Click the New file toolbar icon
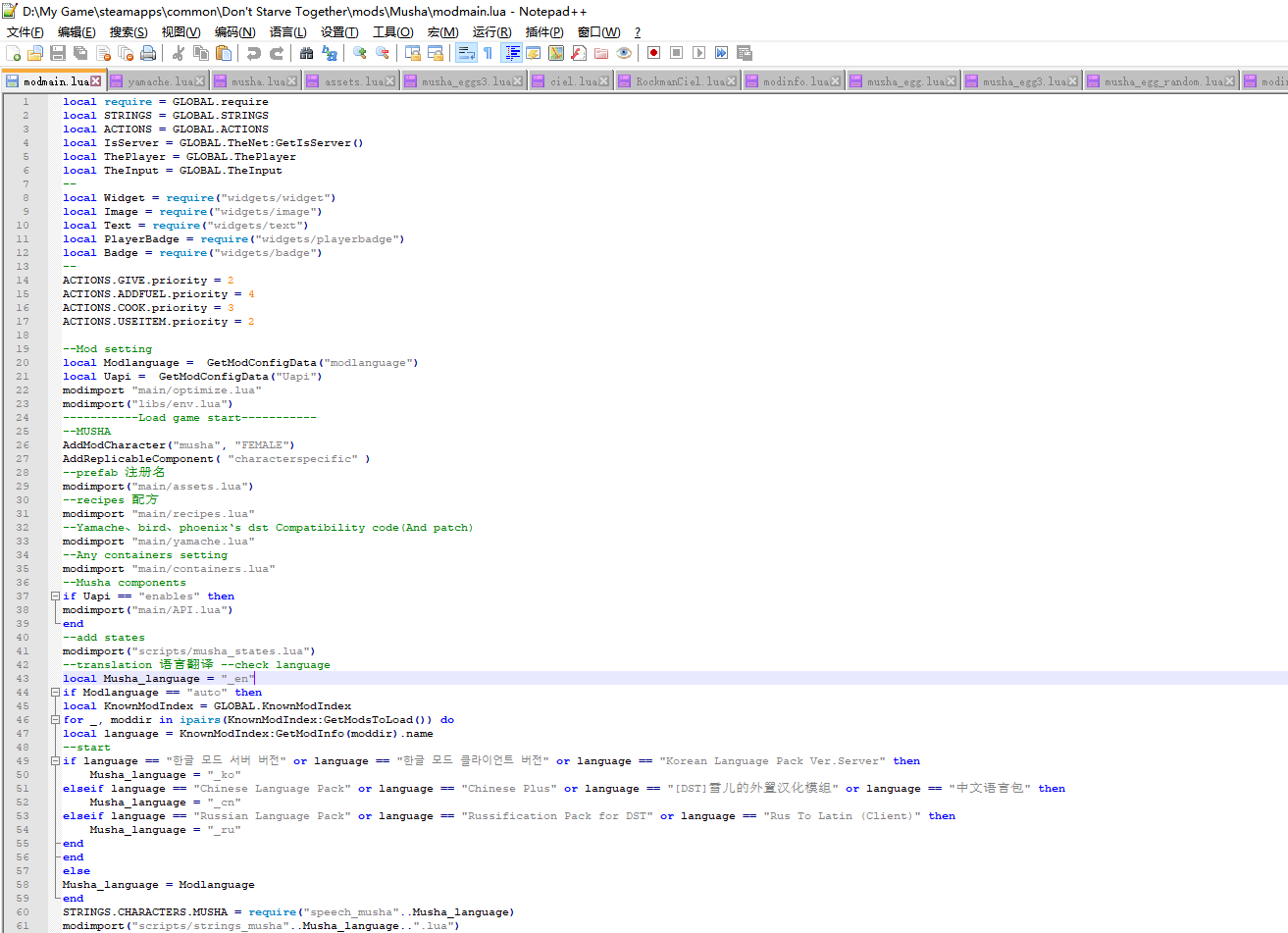This screenshot has width=1288, height=933. pyautogui.click(x=14, y=53)
